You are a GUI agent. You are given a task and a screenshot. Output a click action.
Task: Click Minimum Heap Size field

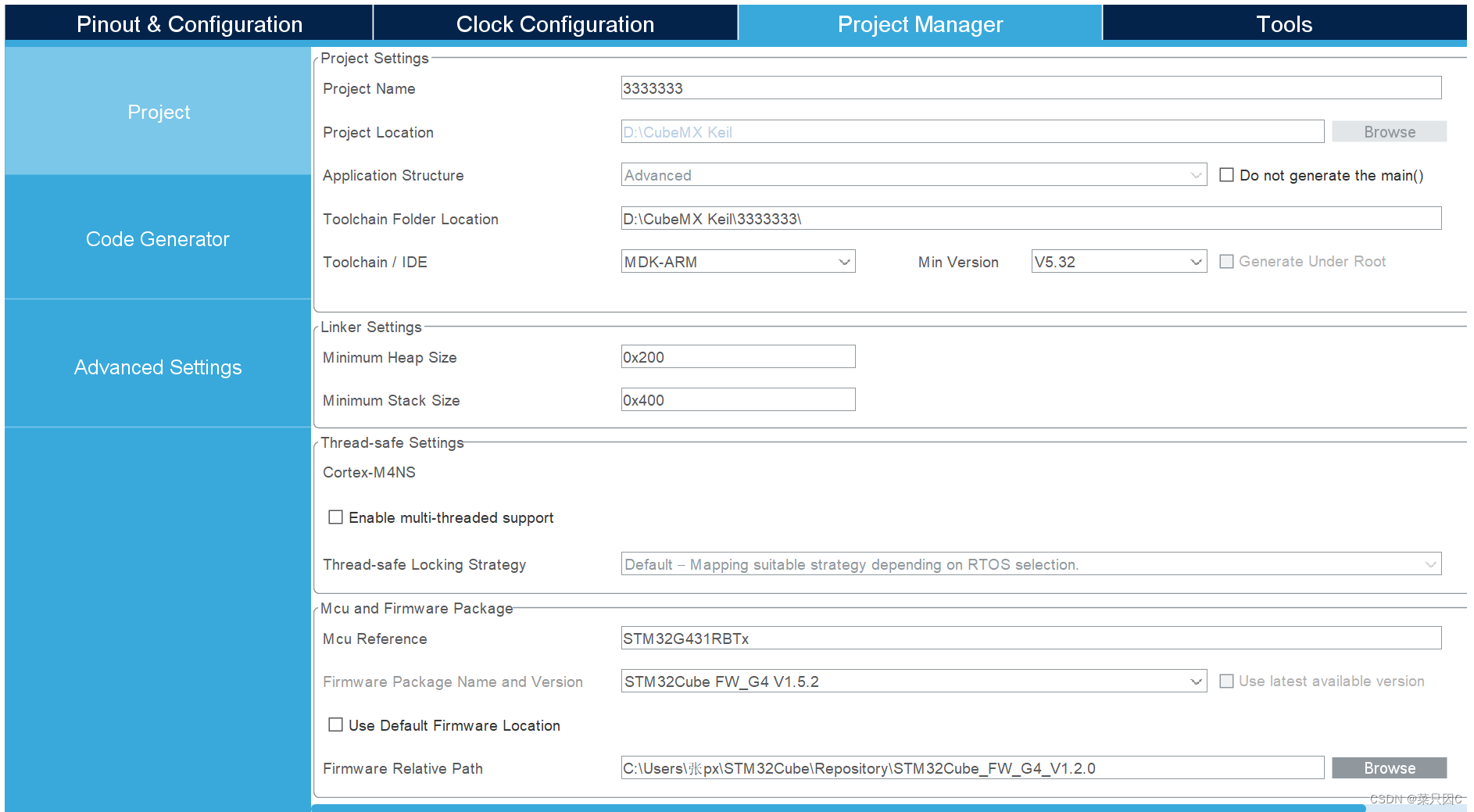pyautogui.click(x=738, y=356)
